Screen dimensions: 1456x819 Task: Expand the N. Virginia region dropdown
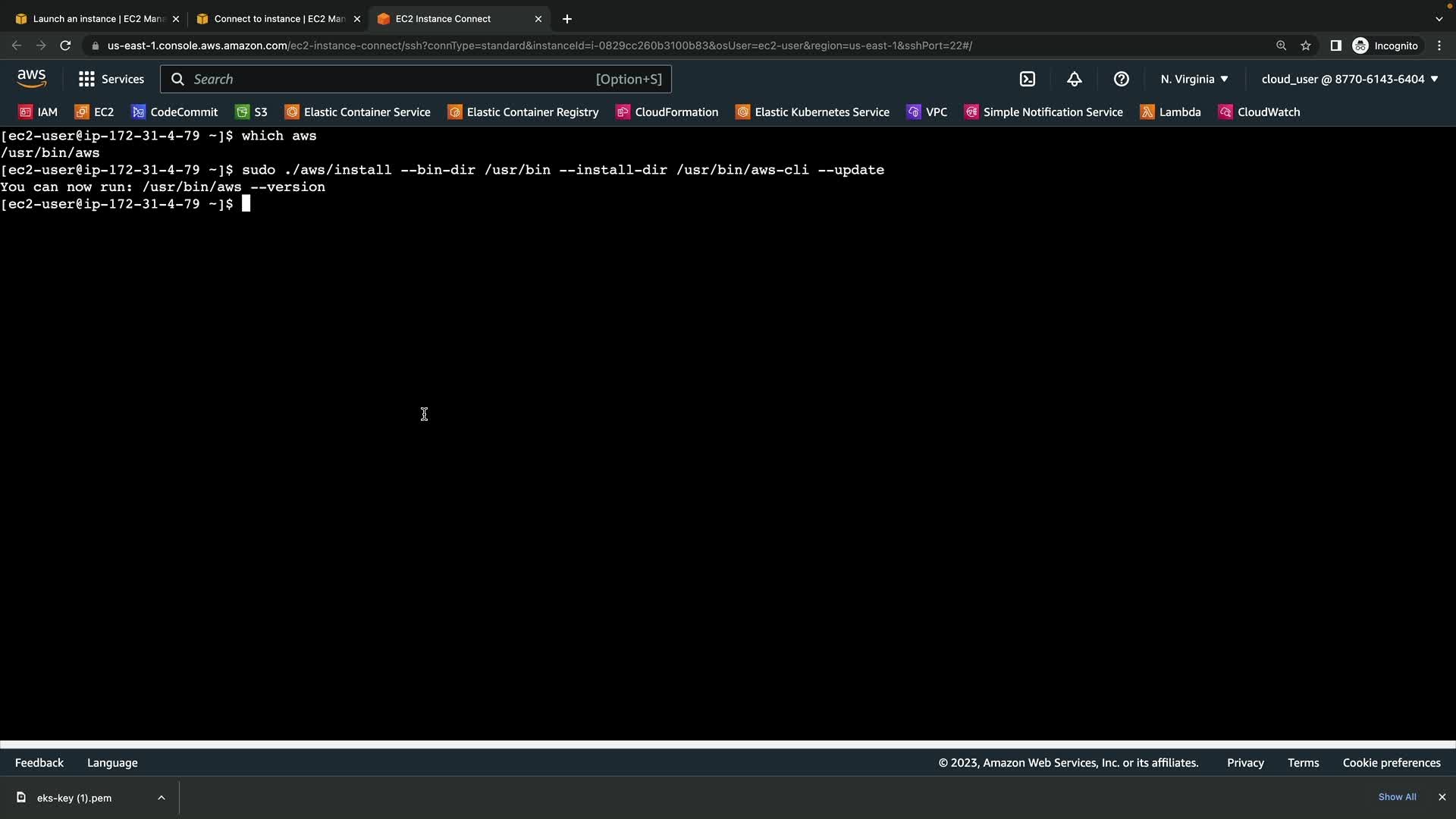[x=1194, y=79]
